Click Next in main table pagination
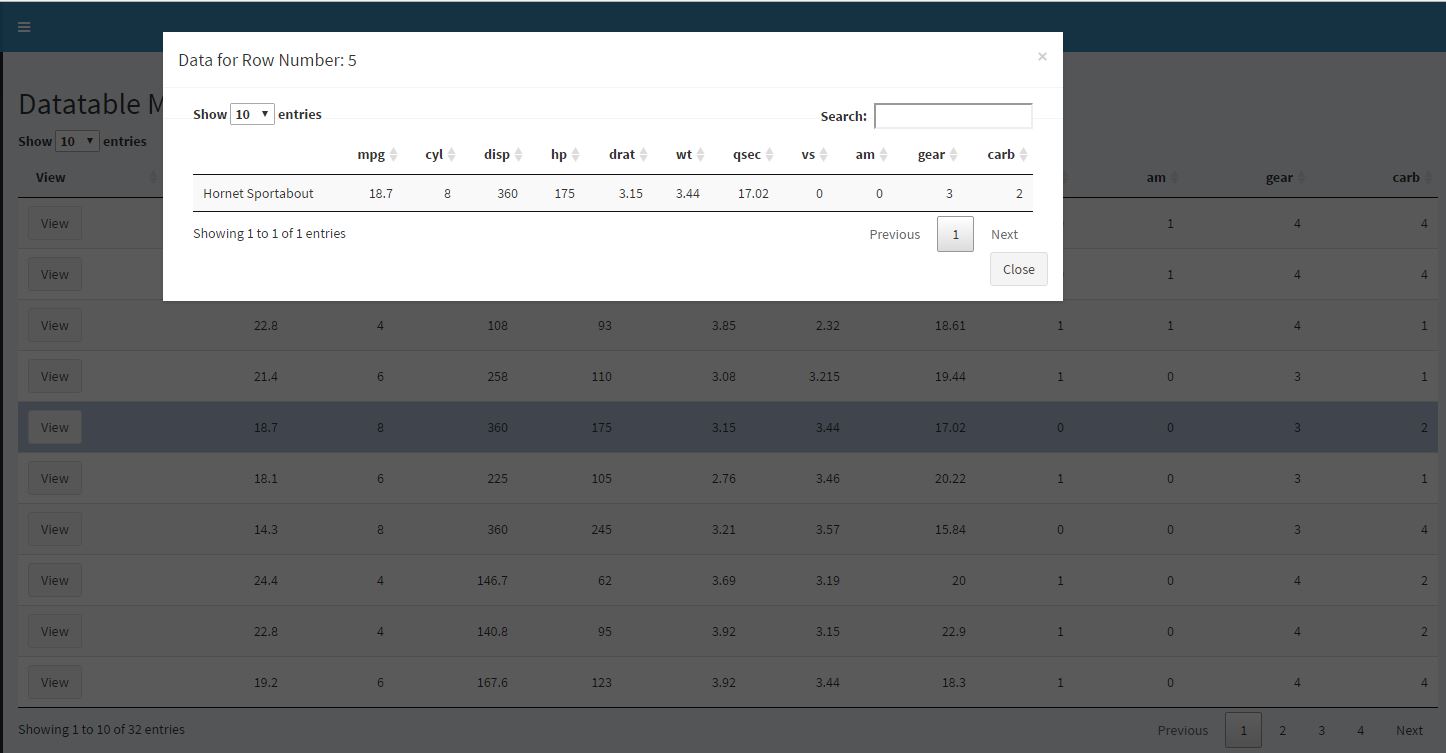Viewport: 1446px width, 753px height. [x=1409, y=730]
